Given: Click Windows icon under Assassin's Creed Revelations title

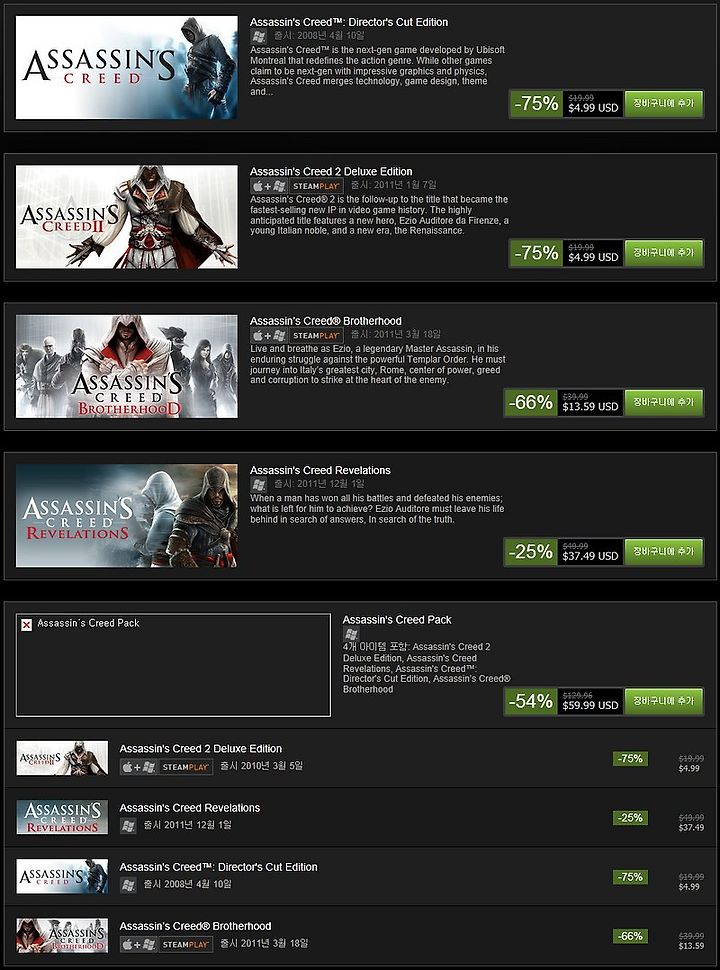Looking at the screenshot, I should [x=259, y=484].
